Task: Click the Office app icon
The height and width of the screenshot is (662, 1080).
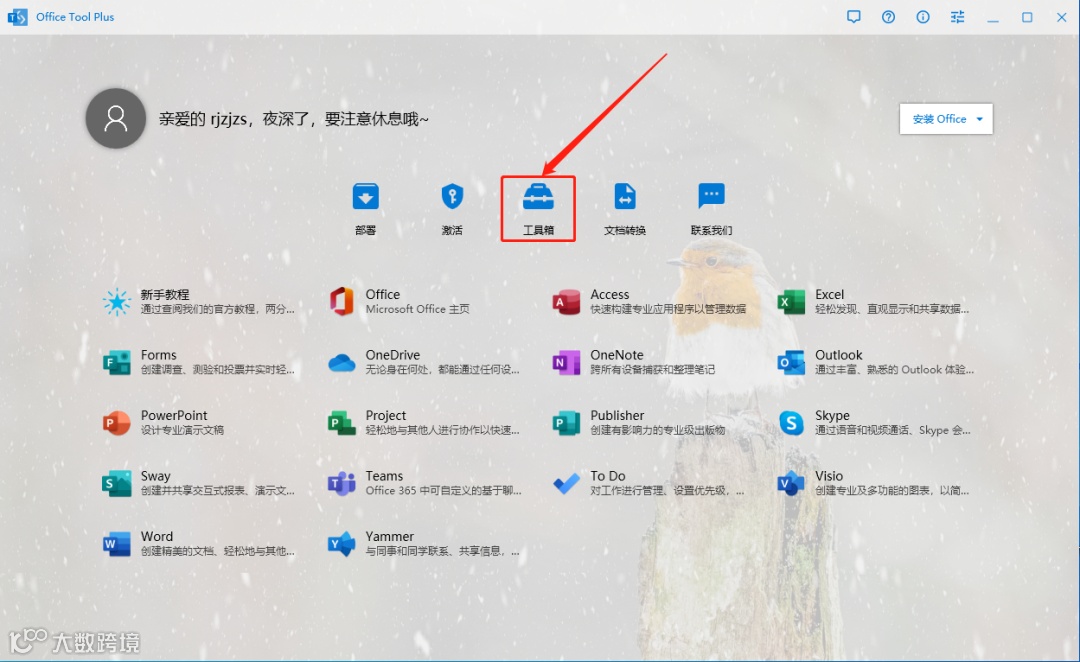Action: [x=341, y=302]
